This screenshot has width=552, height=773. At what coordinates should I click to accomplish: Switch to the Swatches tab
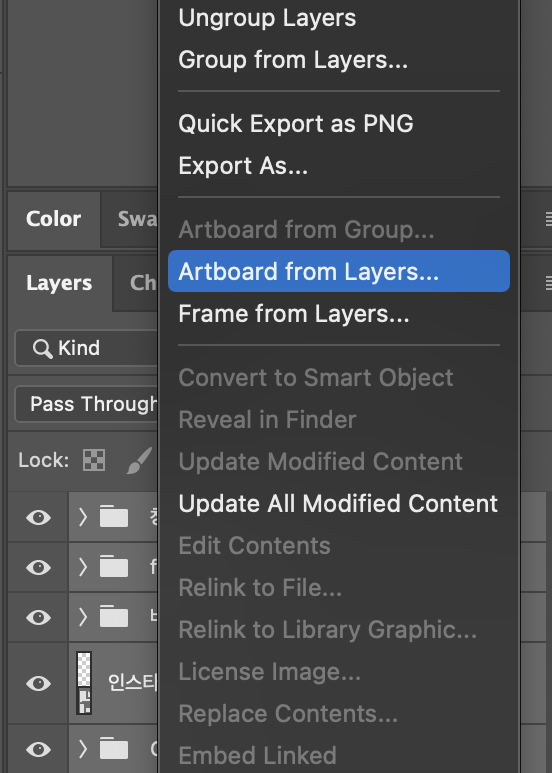point(138,219)
